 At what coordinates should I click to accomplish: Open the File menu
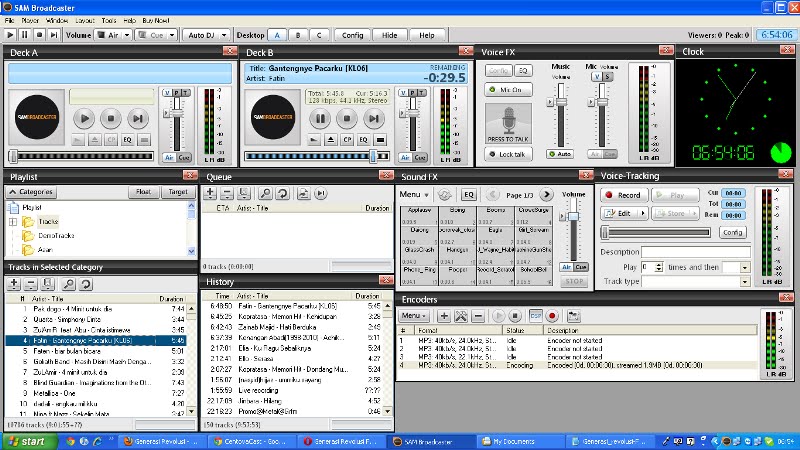9,20
